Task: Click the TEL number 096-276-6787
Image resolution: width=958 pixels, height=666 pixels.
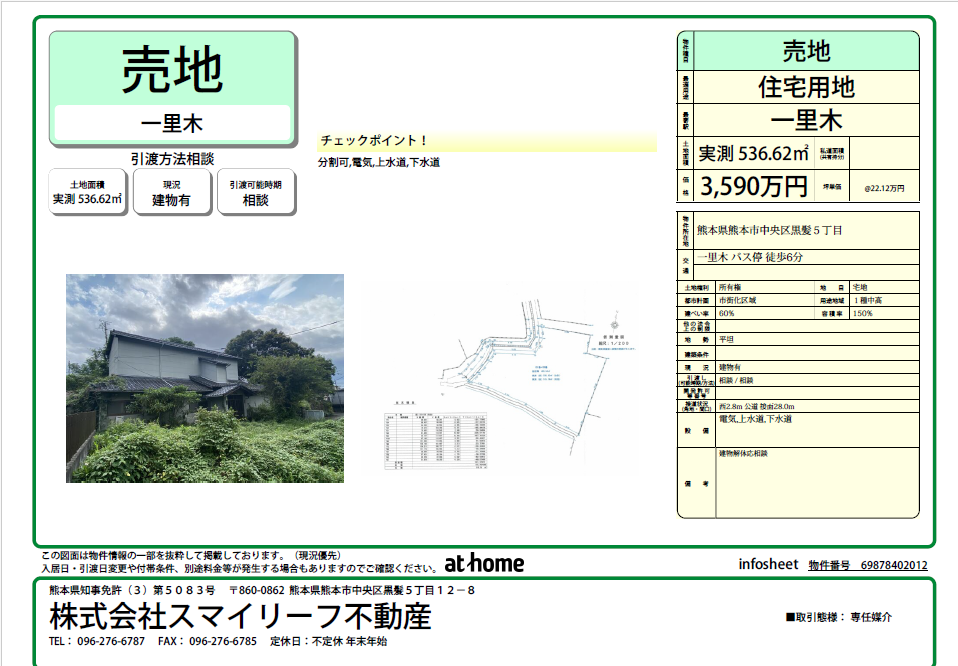Action: tap(110, 641)
